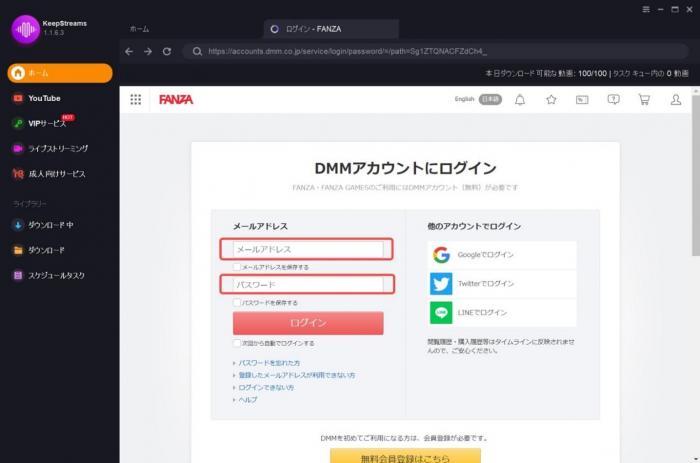
Task: Open the user account icon
Action: [676, 100]
